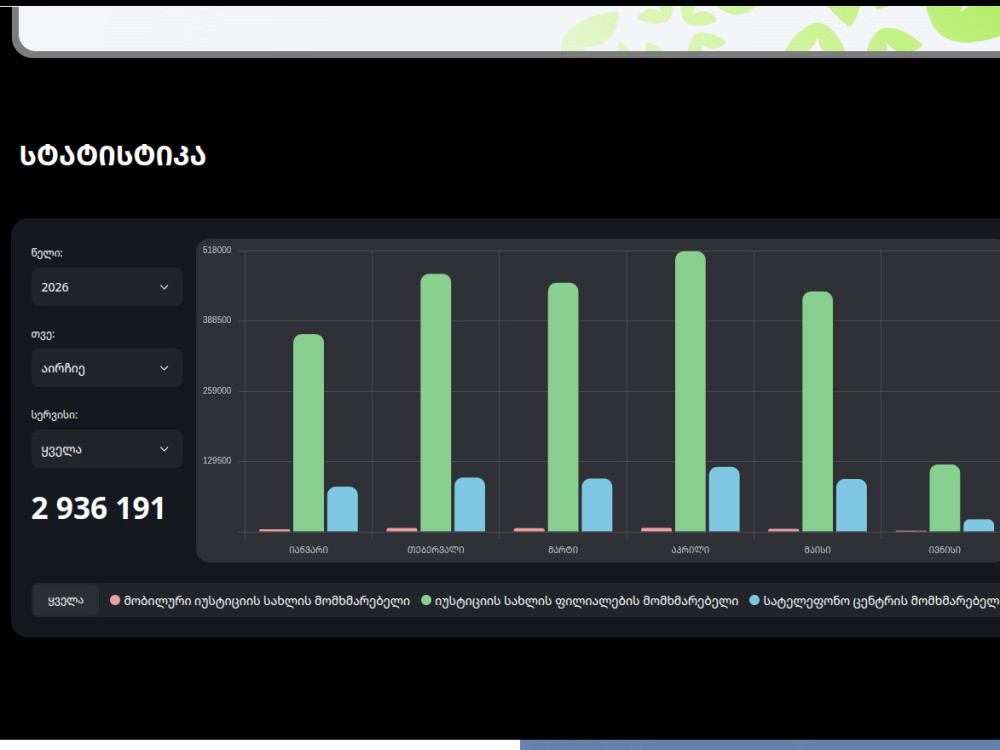Click the ივნისი axis label
The height and width of the screenshot is (750, 1000).
click(x=945, y=550)
